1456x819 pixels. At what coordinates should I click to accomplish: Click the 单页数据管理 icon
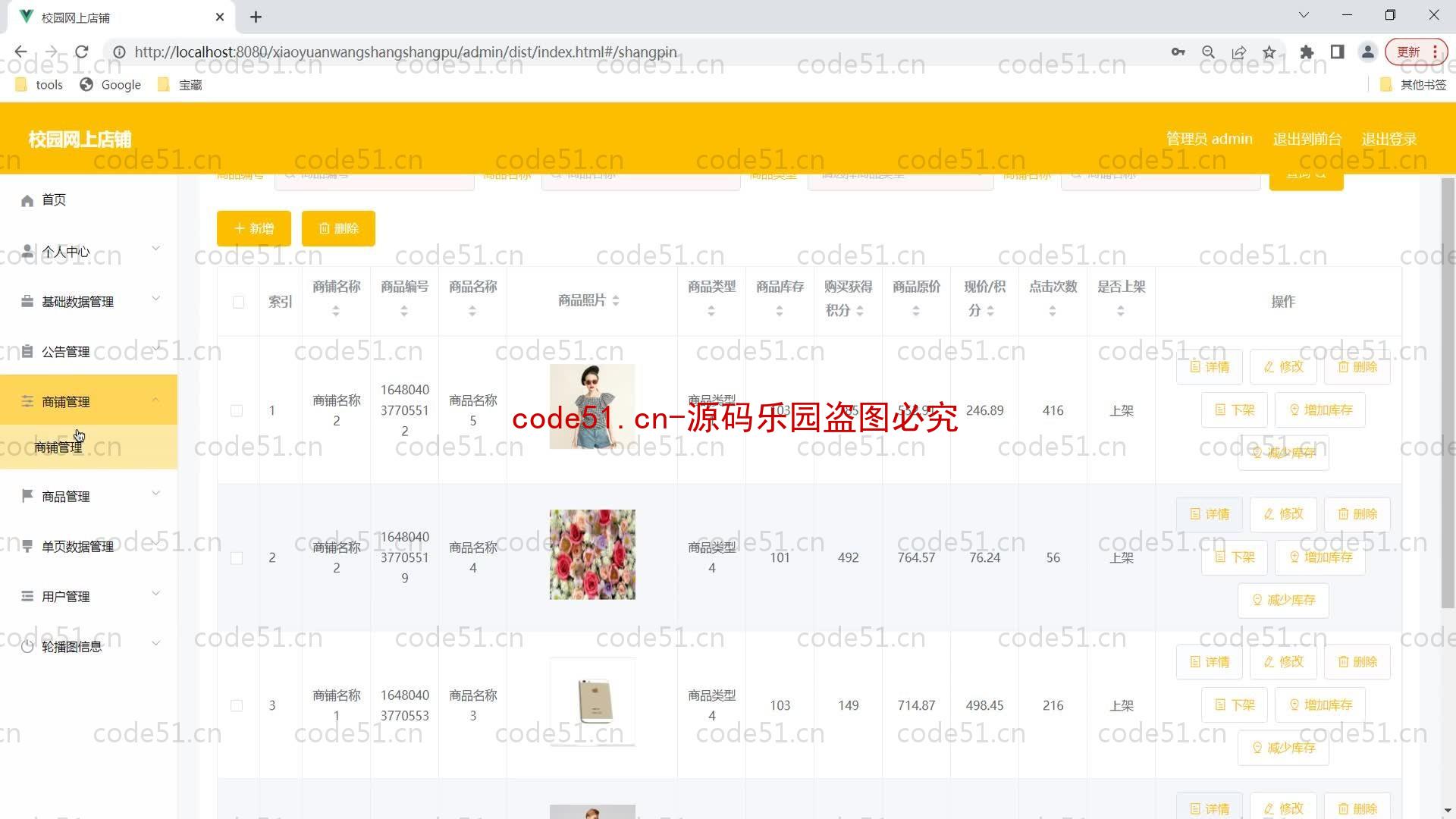[27, 546]
